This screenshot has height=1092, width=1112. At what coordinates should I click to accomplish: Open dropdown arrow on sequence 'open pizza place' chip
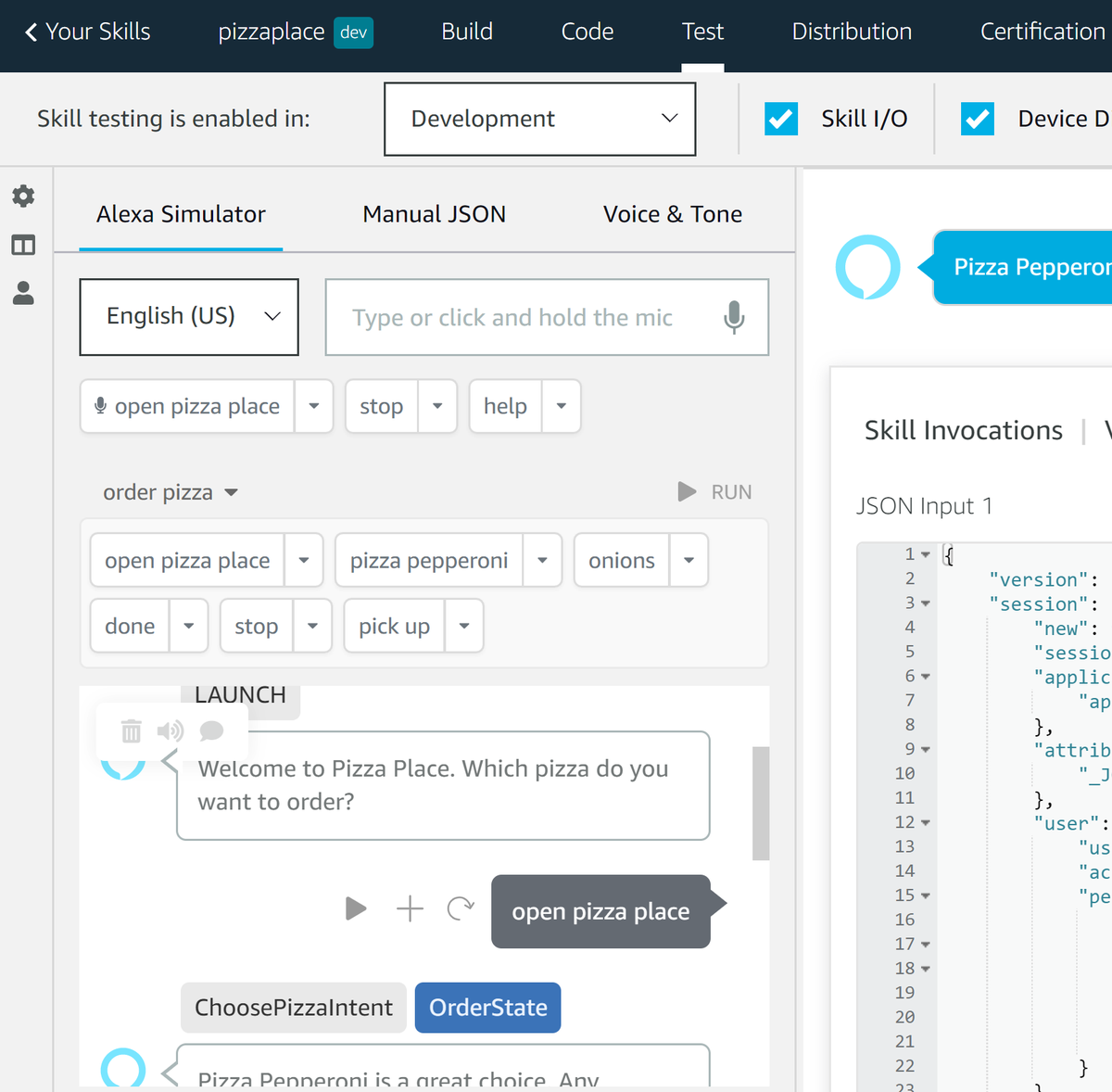pyautogui.click(x=304, y=560)
